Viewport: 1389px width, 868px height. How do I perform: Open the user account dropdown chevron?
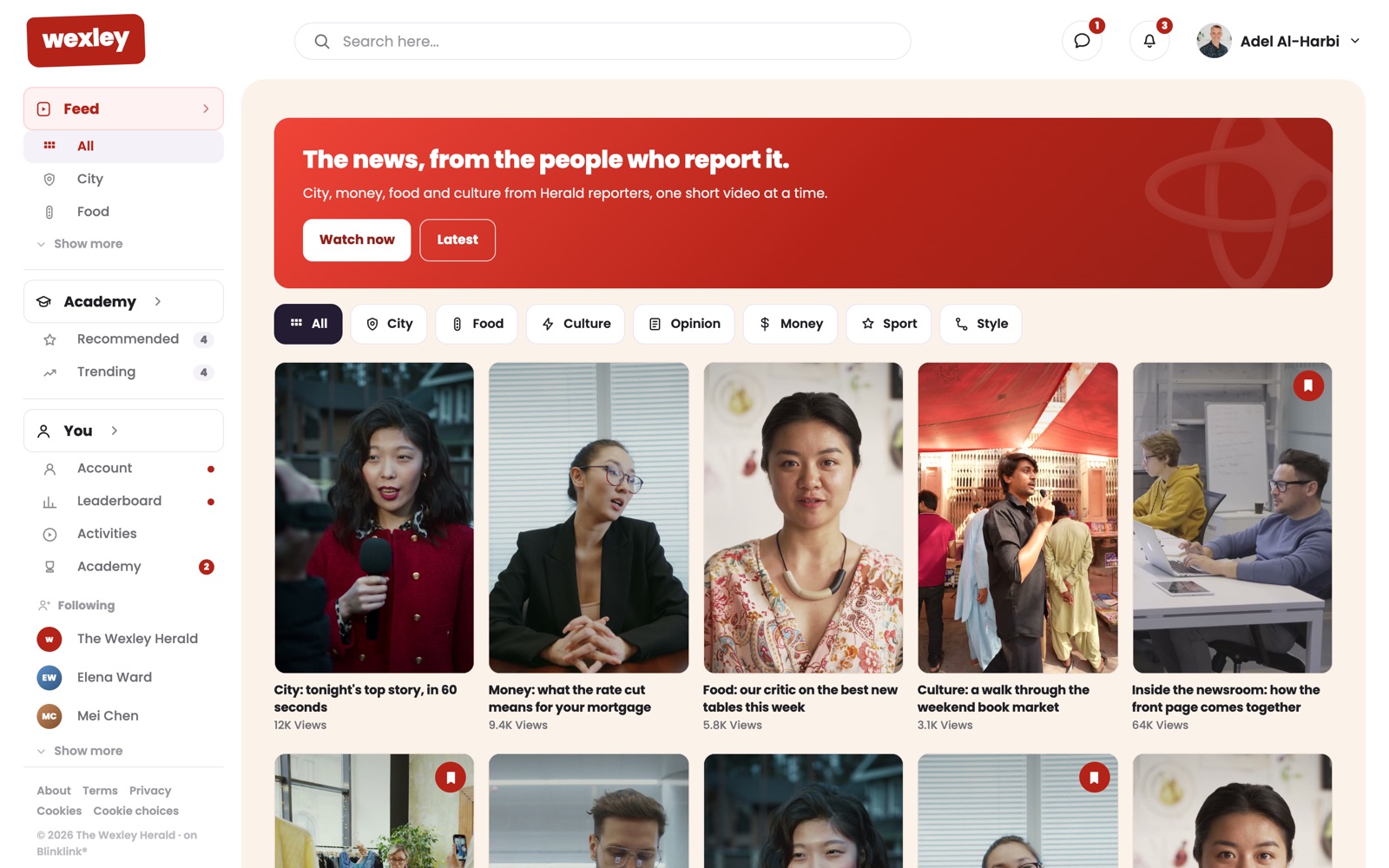tap(1355, 41)
